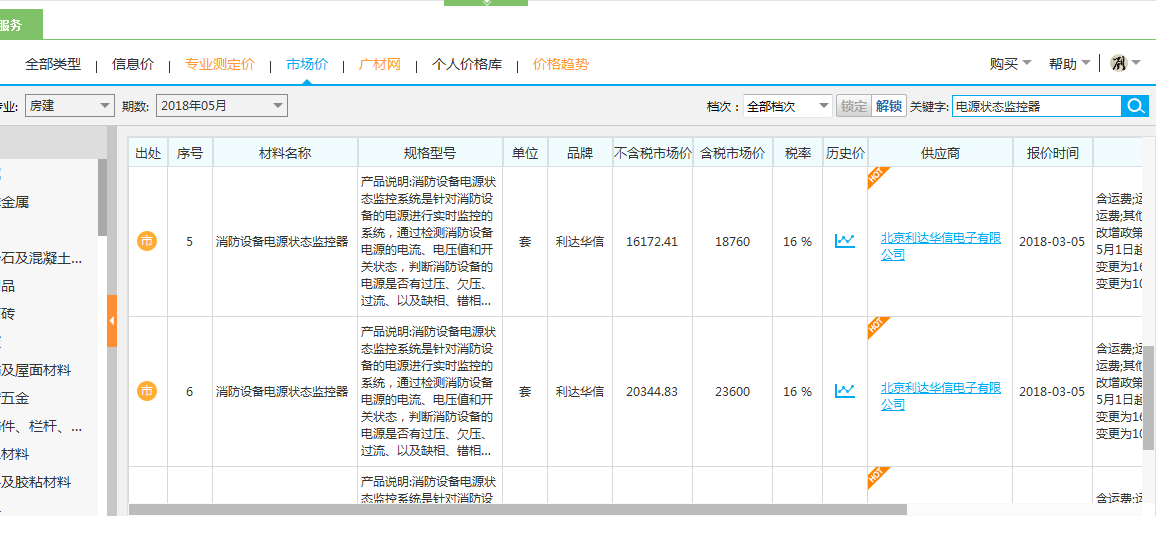1156x547 pixels.
Task: Focus the keyword field containing 电源状态监控器
Action: [x=1037, y=106]
